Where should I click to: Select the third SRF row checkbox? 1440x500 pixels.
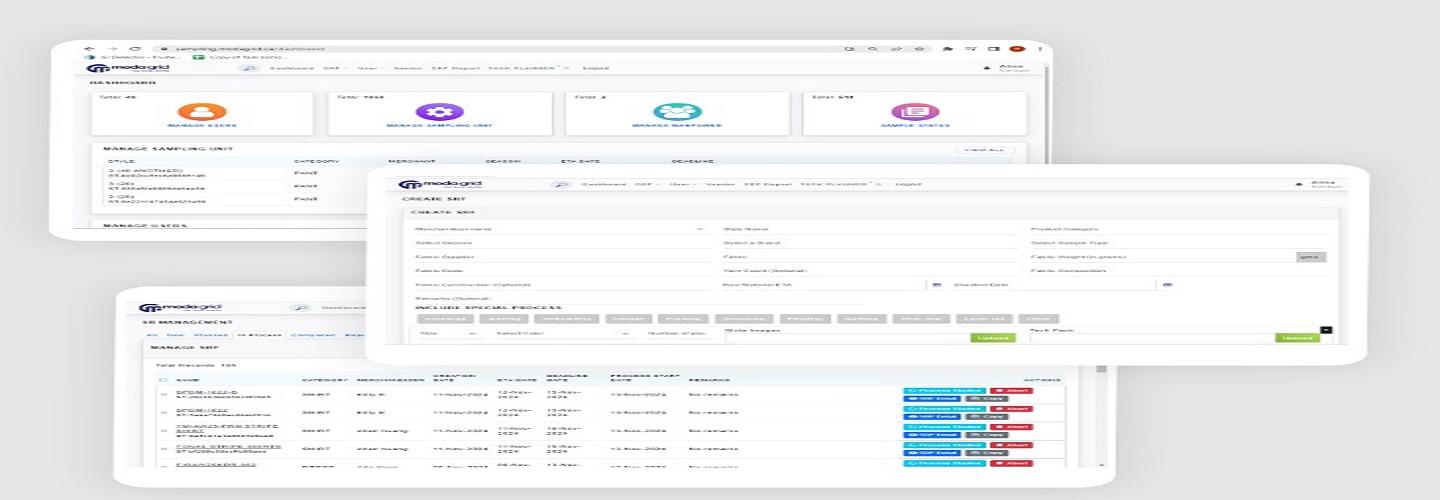point(164,431)
